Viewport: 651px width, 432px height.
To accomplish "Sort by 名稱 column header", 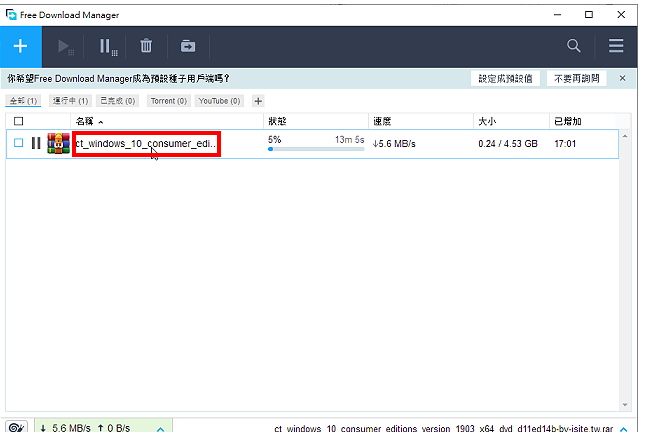I will tap(167, 121).
